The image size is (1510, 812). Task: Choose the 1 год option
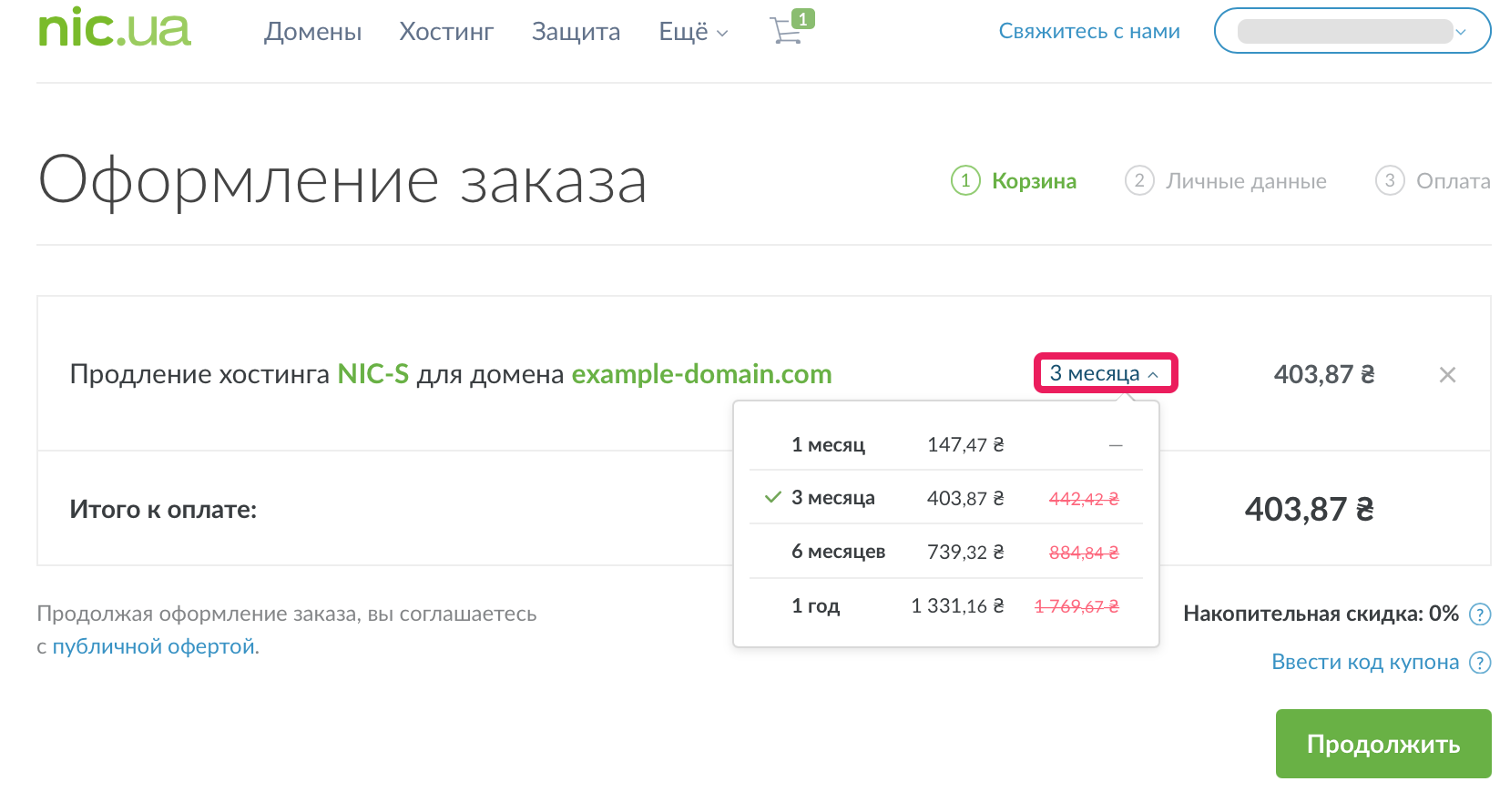click(x=945, y=605)
